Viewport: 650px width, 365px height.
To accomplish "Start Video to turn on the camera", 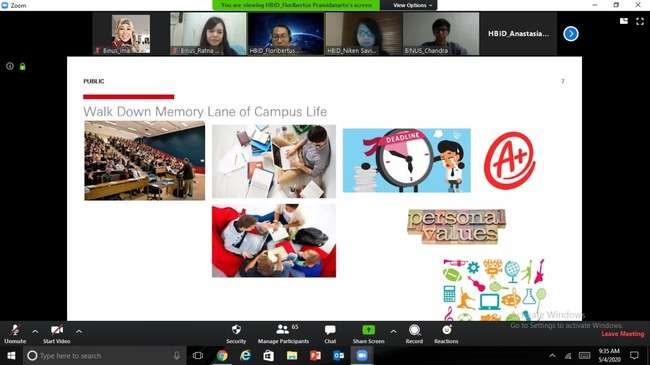I will tap(56, 333).
